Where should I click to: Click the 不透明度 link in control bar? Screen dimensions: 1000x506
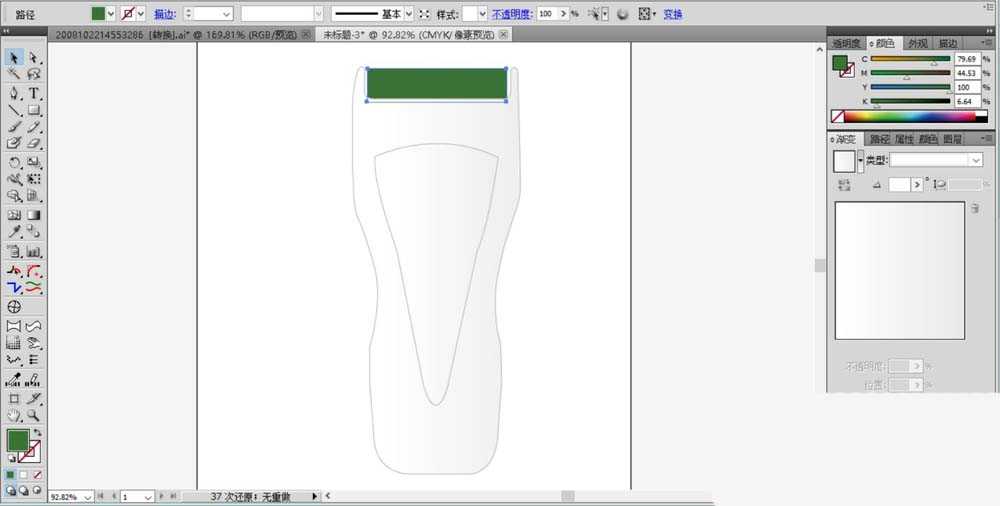tap(512, 14)
